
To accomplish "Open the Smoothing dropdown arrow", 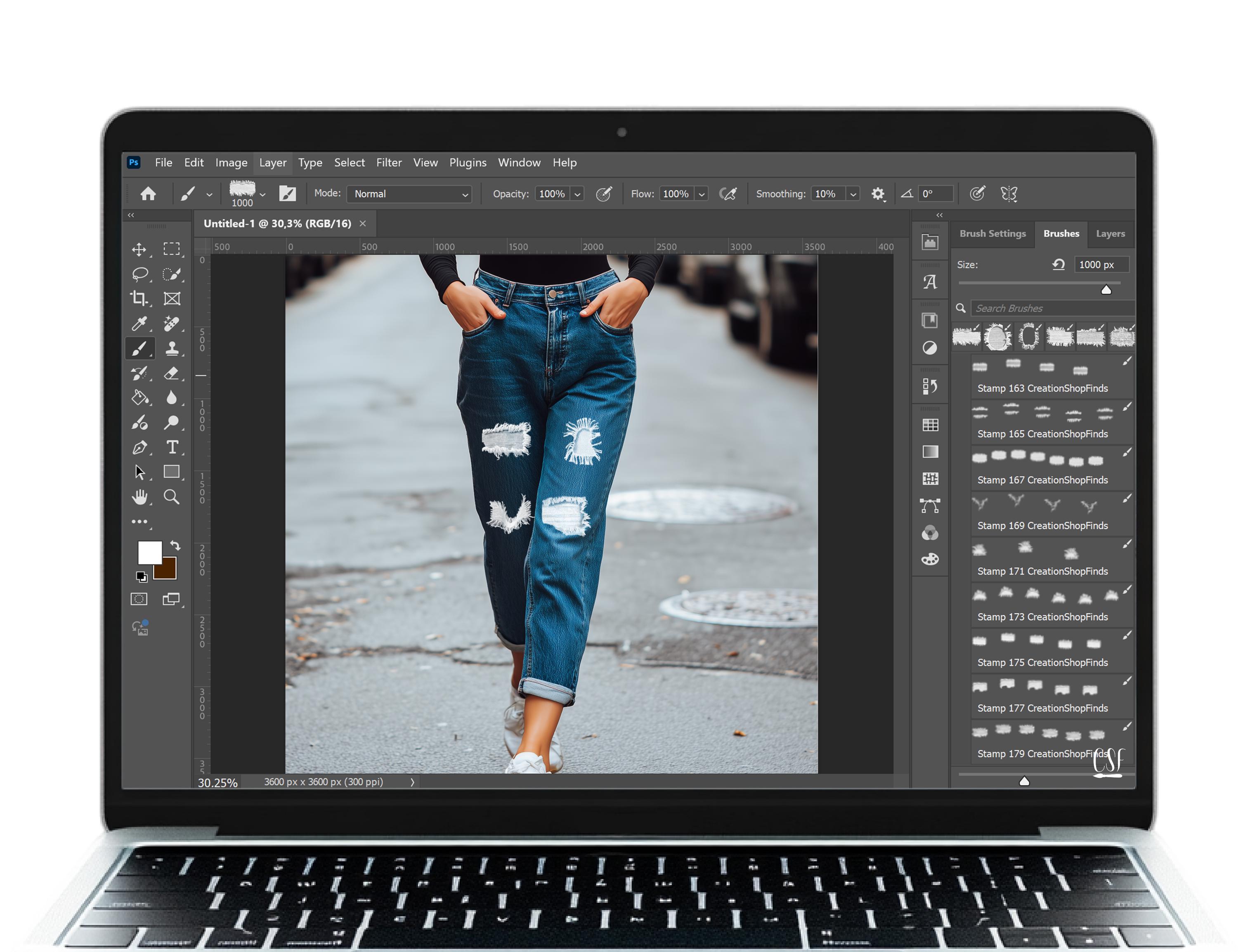I will (x=853, y=194).
